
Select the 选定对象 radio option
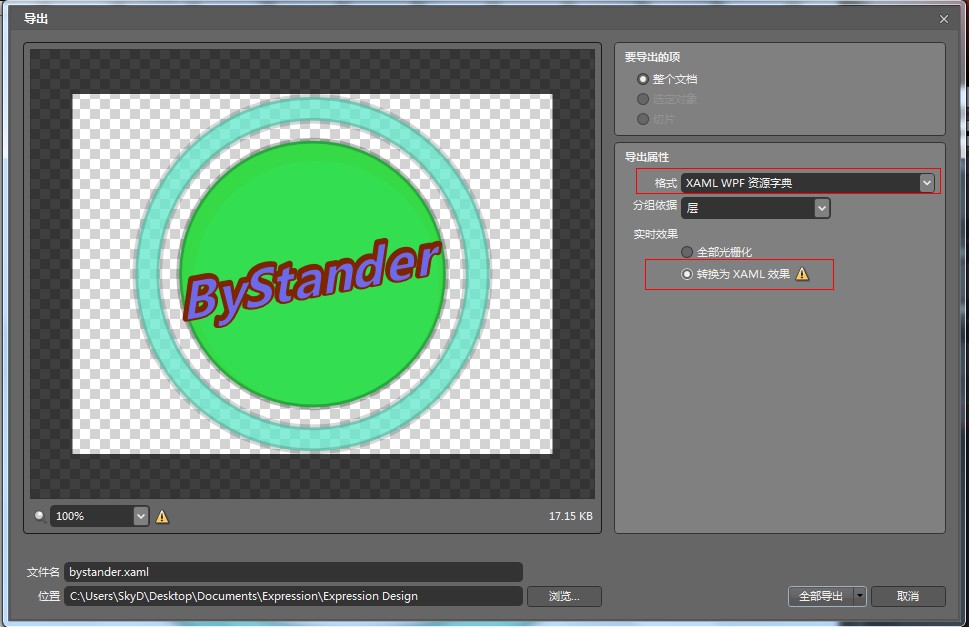(643, 99)
